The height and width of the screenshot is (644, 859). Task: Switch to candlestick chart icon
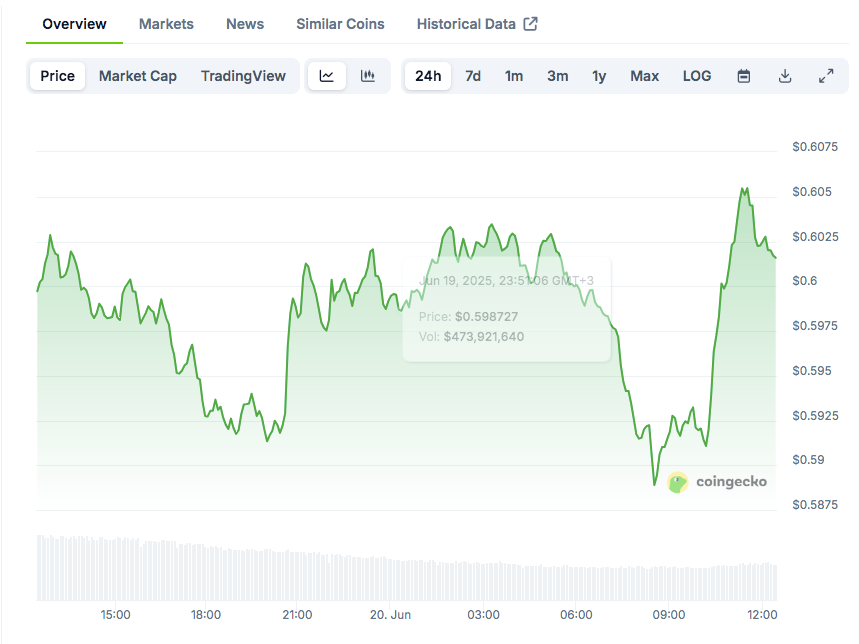[368, 76]
